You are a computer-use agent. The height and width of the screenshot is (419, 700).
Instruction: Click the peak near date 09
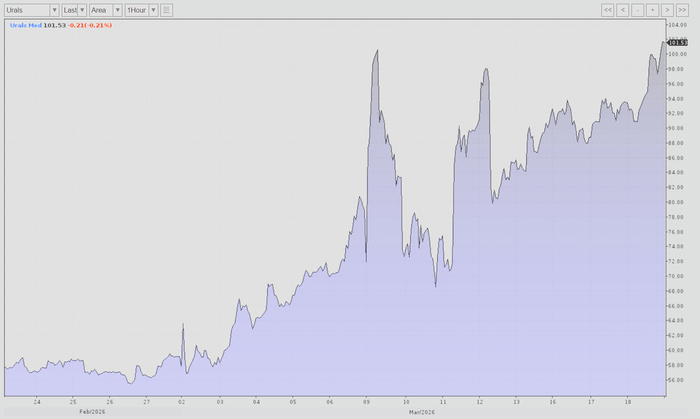coord(376,51)
